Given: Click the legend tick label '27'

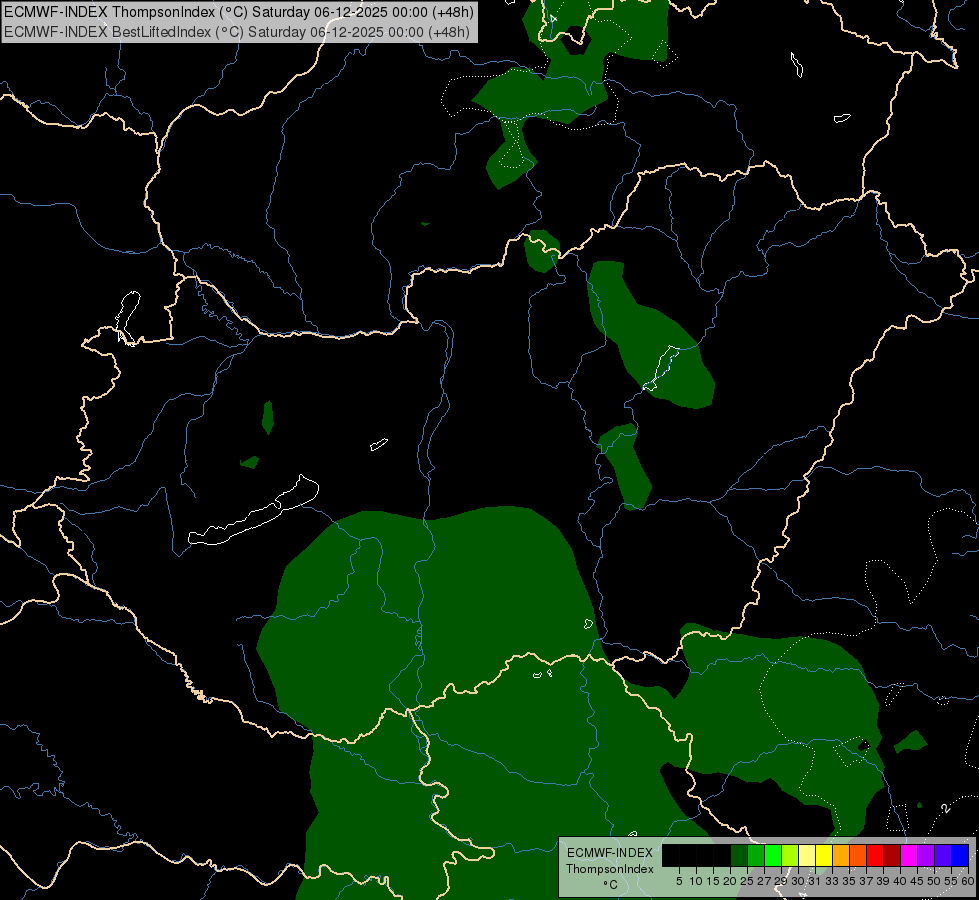Looking at the screenshot, I should tap(764, 881).
